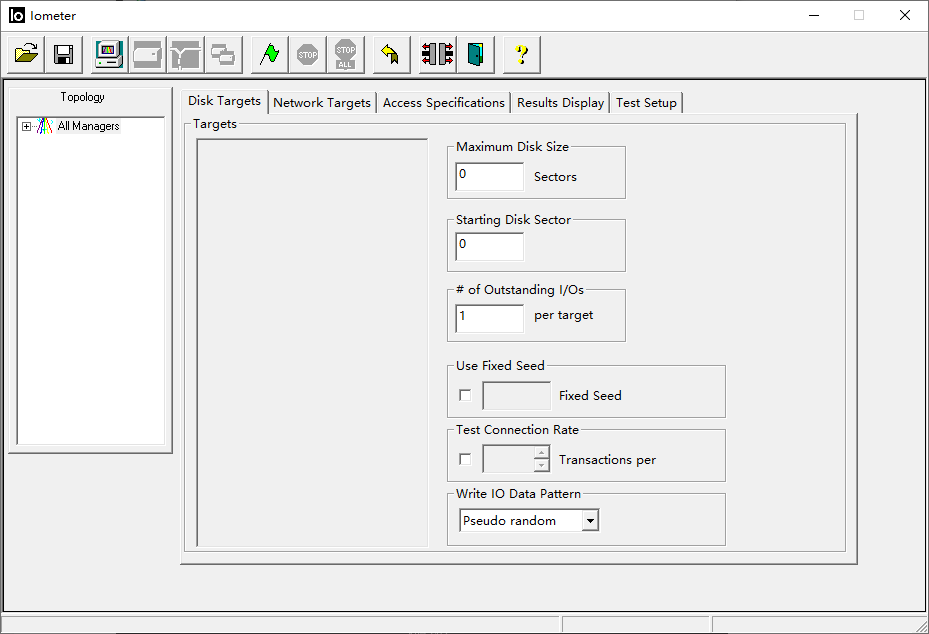Go to the Access Specifications tab
The width and height of the screenshot is (929, 634).
coord(444,103)
